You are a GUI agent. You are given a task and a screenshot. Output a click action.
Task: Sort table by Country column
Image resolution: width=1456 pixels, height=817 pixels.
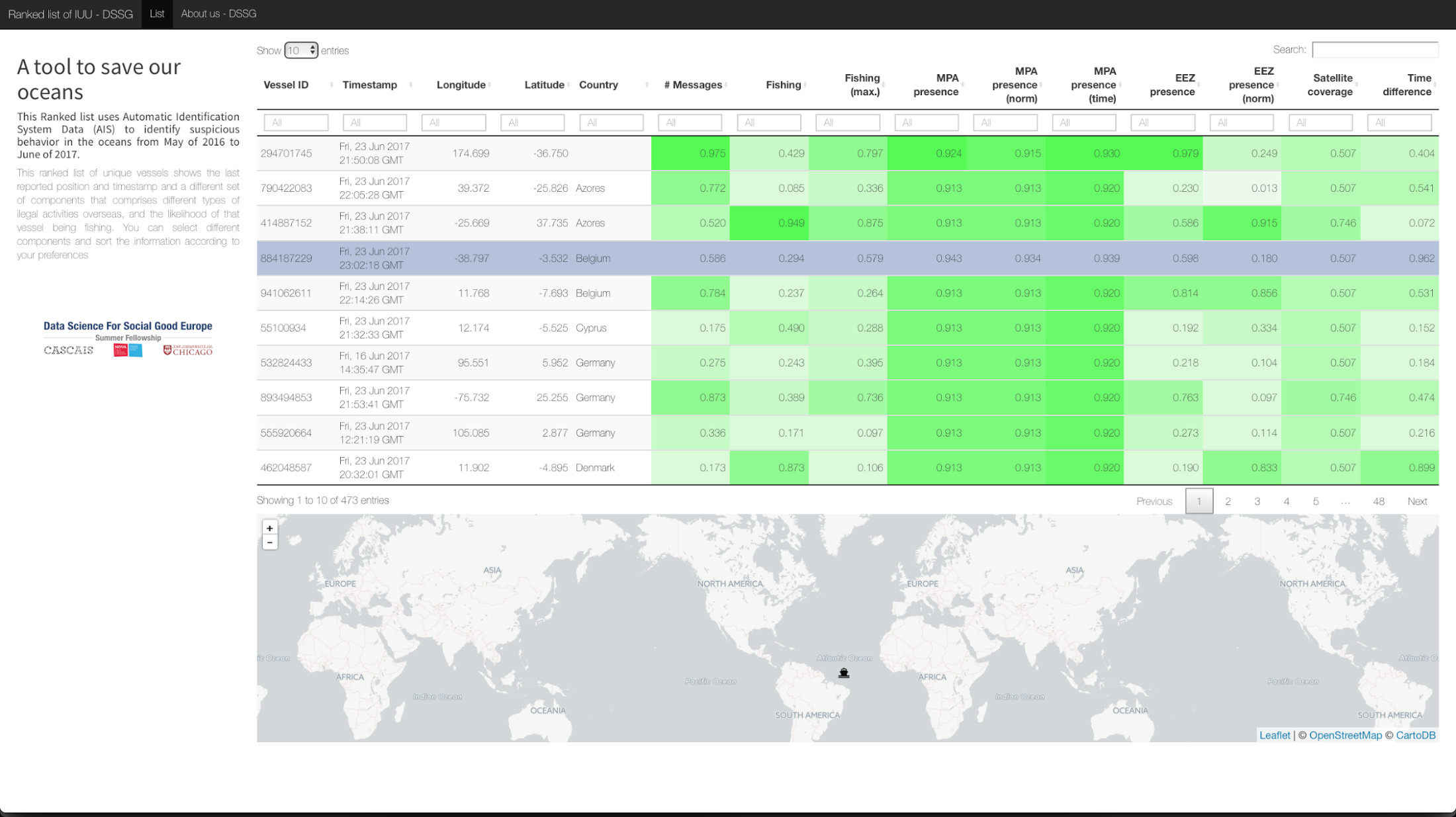point(612,85)
